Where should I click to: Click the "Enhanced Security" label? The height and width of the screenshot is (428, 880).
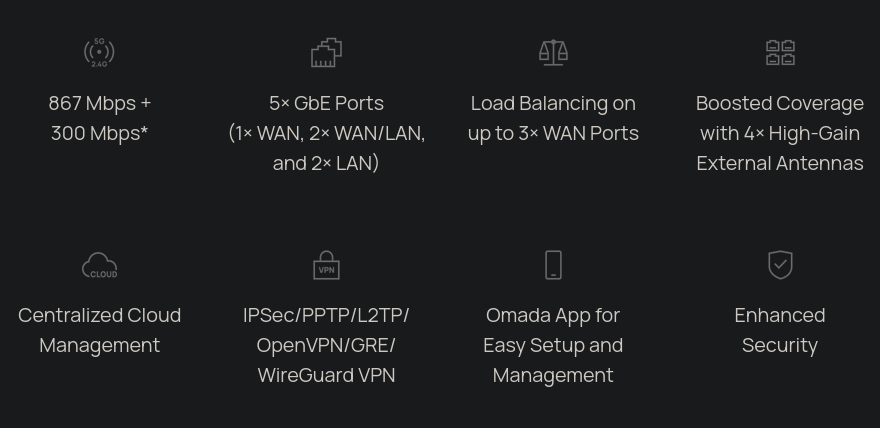[x=780, y=330]
